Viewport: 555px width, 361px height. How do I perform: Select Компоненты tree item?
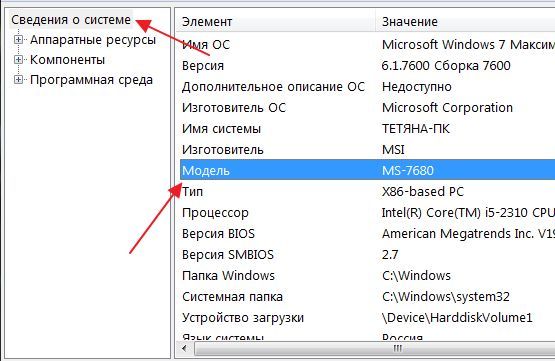(67, 60)
